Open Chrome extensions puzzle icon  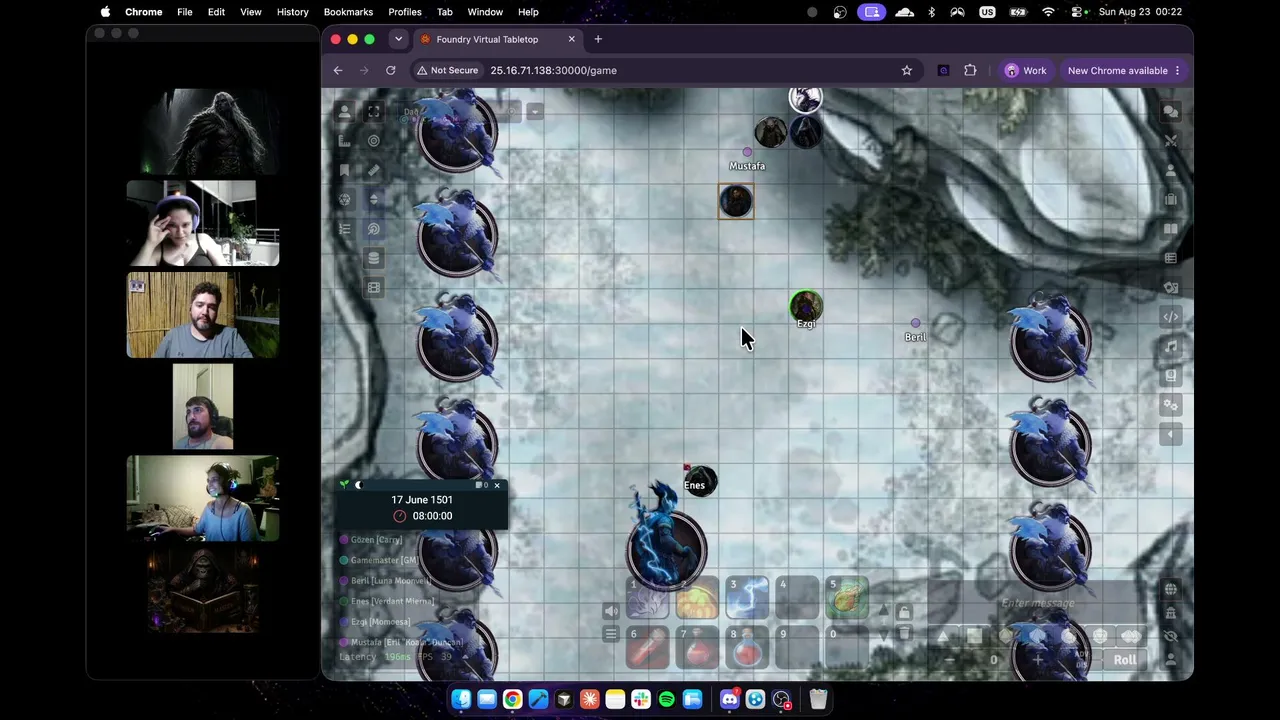coord(970,71)
